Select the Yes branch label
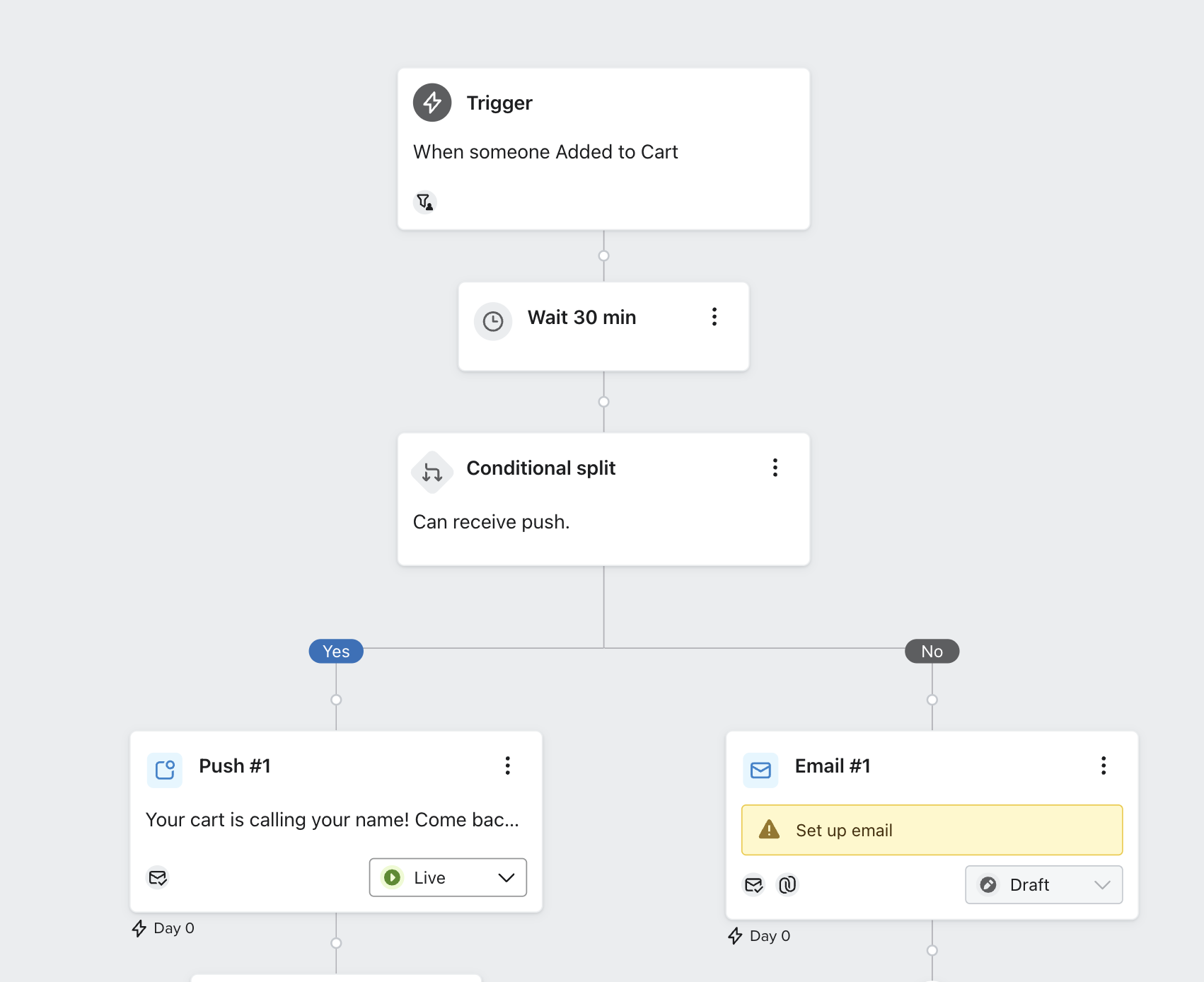This screenshot has width=1204, height=982. (x=336, y=652)
